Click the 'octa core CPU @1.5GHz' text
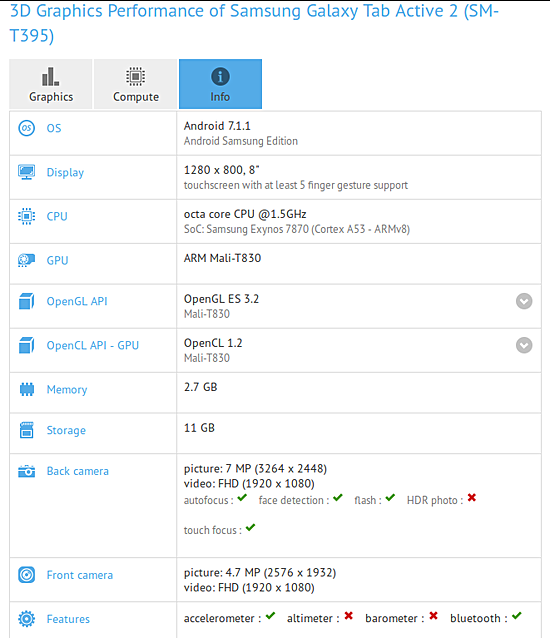 pyautogui.click(x=245, y=214)
